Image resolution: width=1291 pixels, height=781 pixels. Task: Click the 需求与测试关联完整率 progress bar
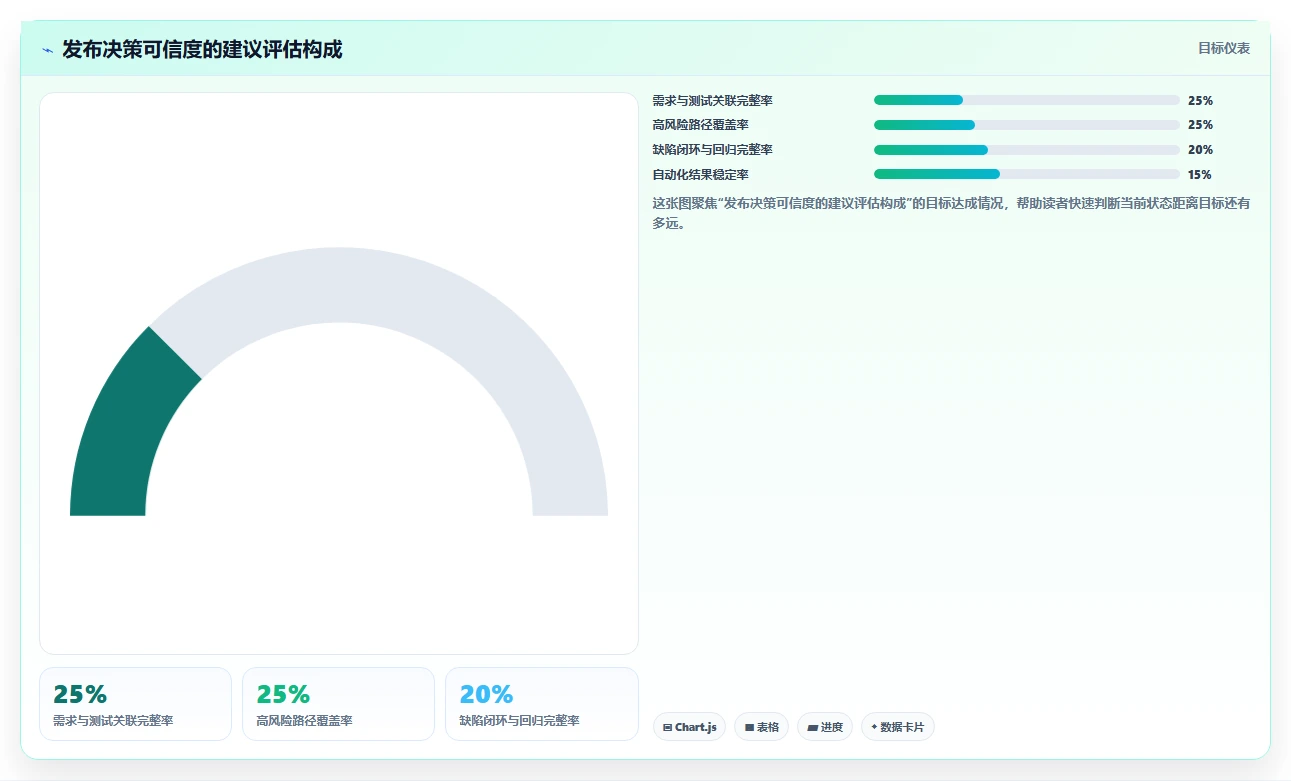pyautogui.click(x=1026, y=100)
